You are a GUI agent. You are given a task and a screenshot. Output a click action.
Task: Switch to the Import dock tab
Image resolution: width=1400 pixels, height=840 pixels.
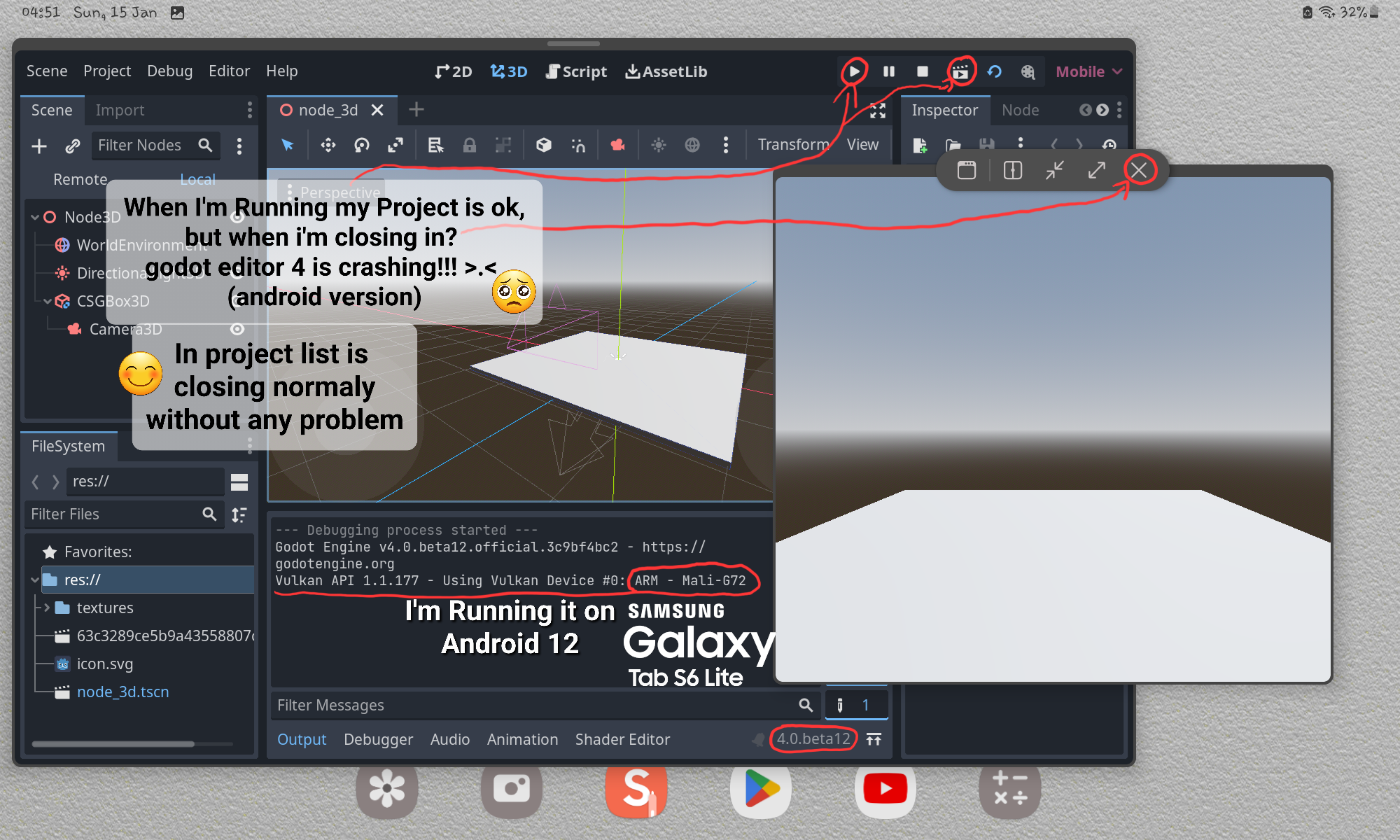point(120,110)
